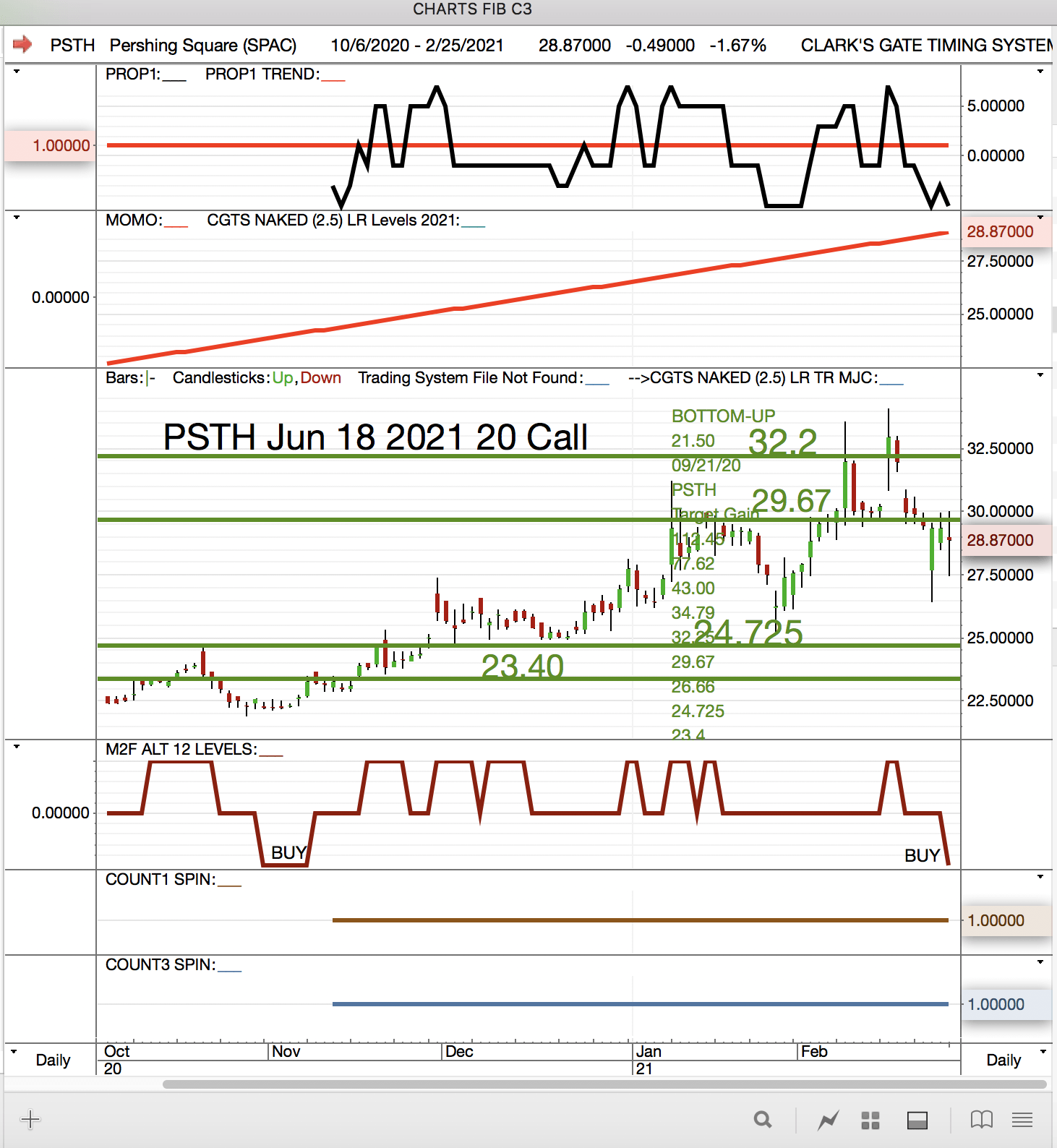Open the PROP1 pane right dropdown triangle

[1040, 72]
